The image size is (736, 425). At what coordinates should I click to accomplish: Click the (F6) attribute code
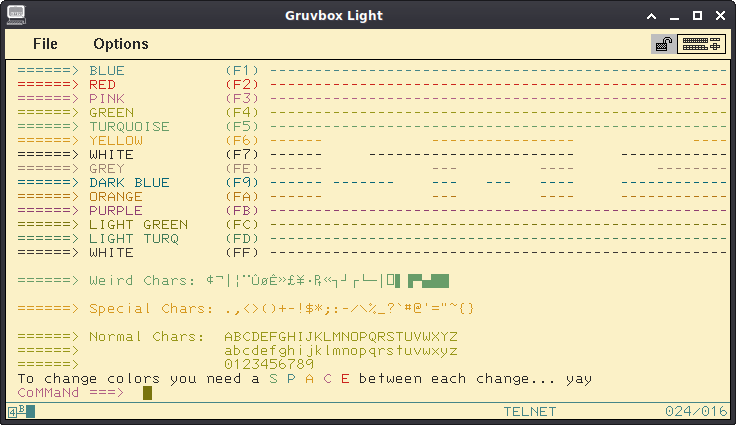(242, 140)
